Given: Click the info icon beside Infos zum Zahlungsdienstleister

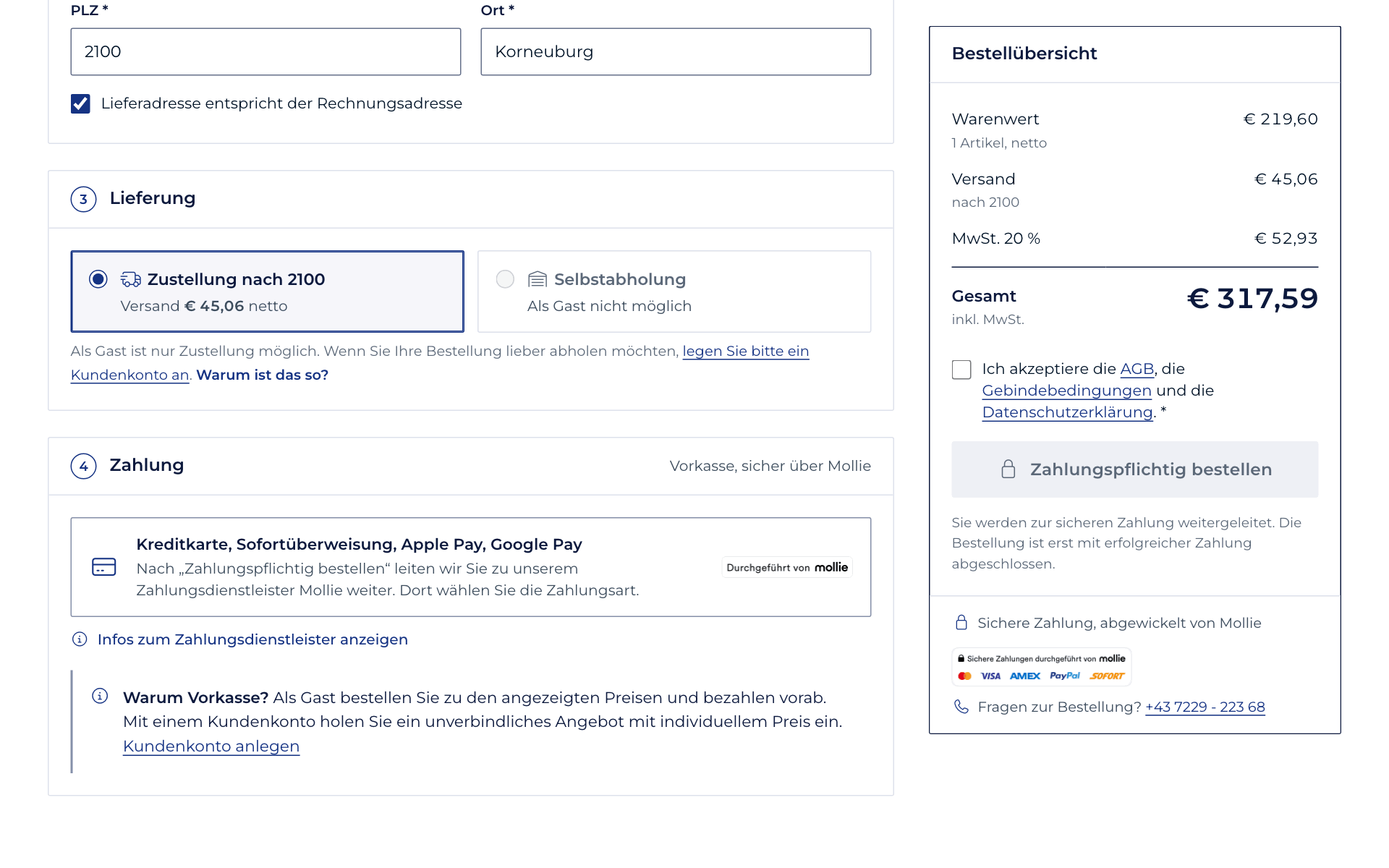Looking at the screenshot, I should (80, 639).
